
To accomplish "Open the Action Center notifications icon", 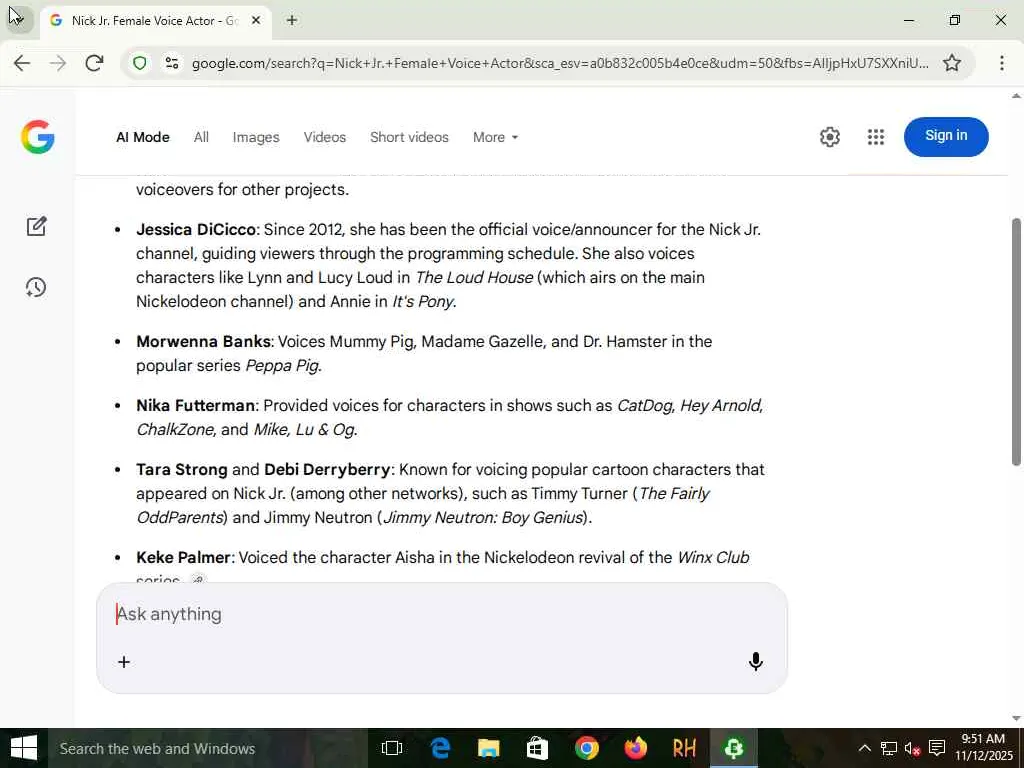I will (x=937, y=748).
